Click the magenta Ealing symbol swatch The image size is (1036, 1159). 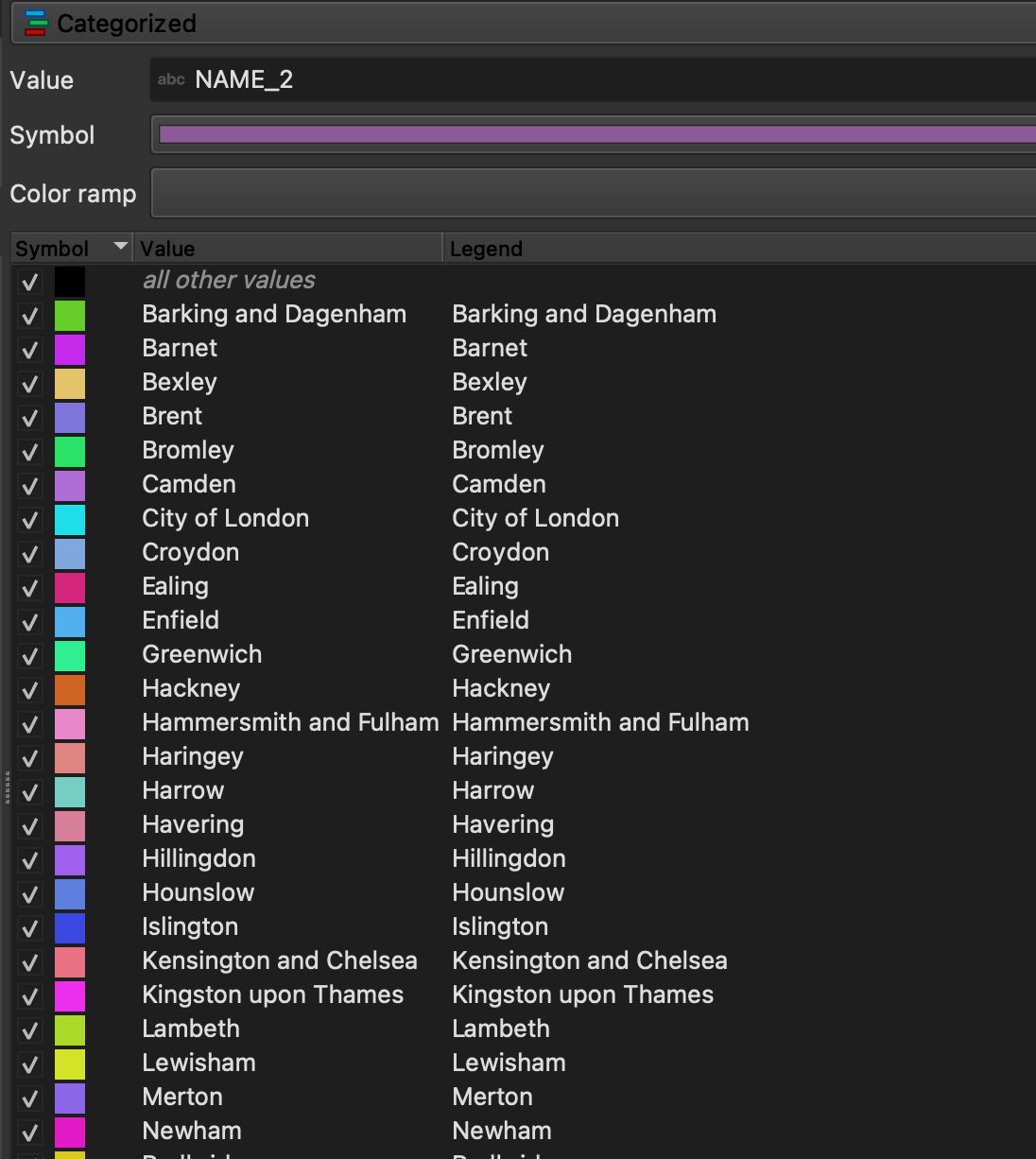70,588
